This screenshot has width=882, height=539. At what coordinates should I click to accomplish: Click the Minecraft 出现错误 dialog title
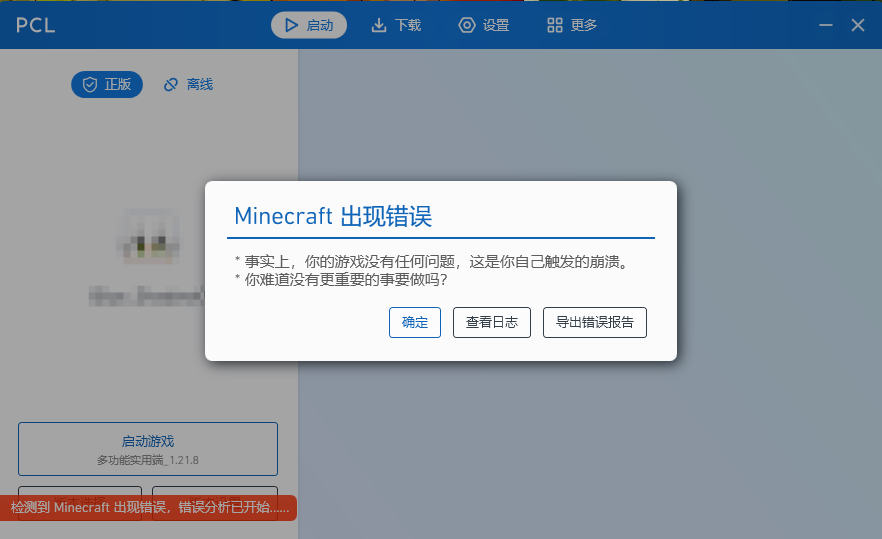333,217
